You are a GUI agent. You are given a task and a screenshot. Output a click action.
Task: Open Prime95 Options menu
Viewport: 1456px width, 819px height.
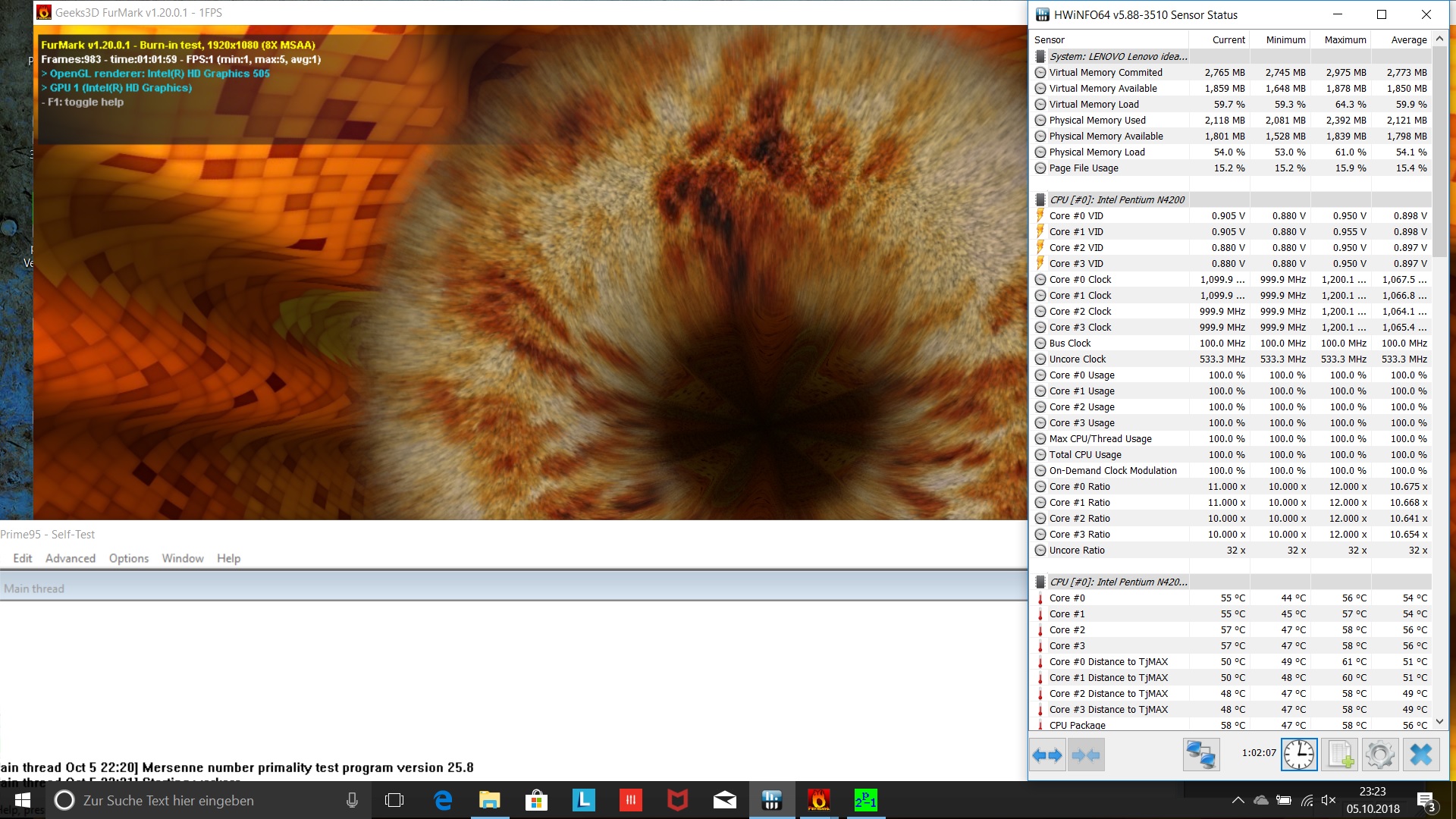coord(128,558)
